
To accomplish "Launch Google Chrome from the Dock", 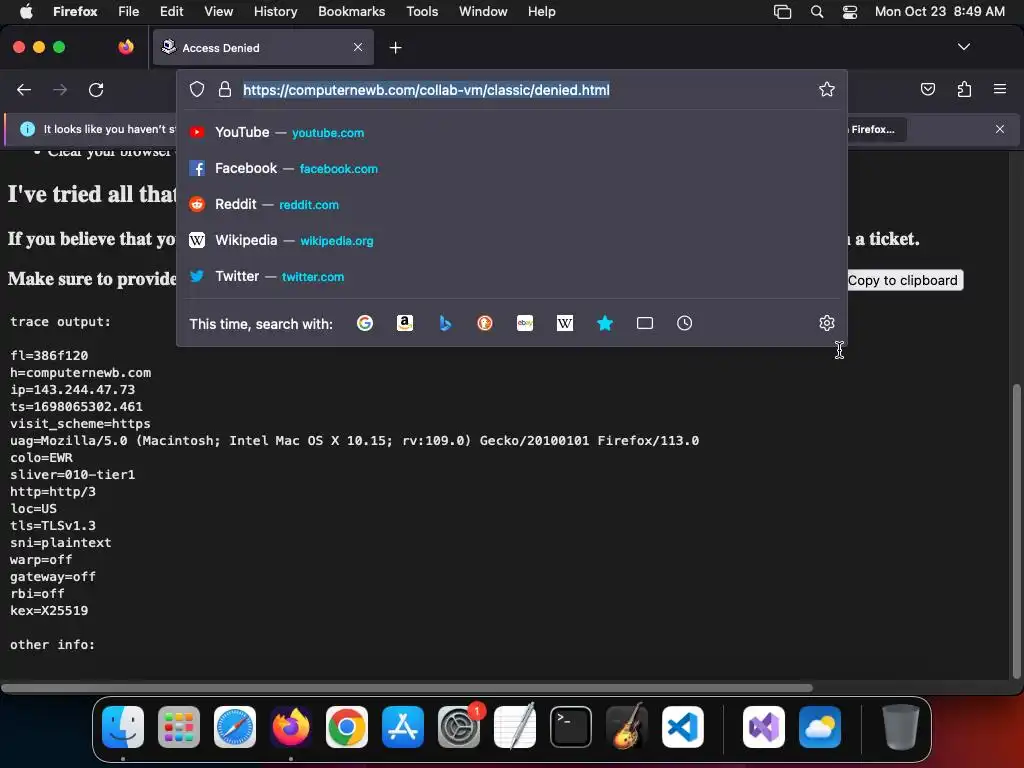I will click(347, 726).
